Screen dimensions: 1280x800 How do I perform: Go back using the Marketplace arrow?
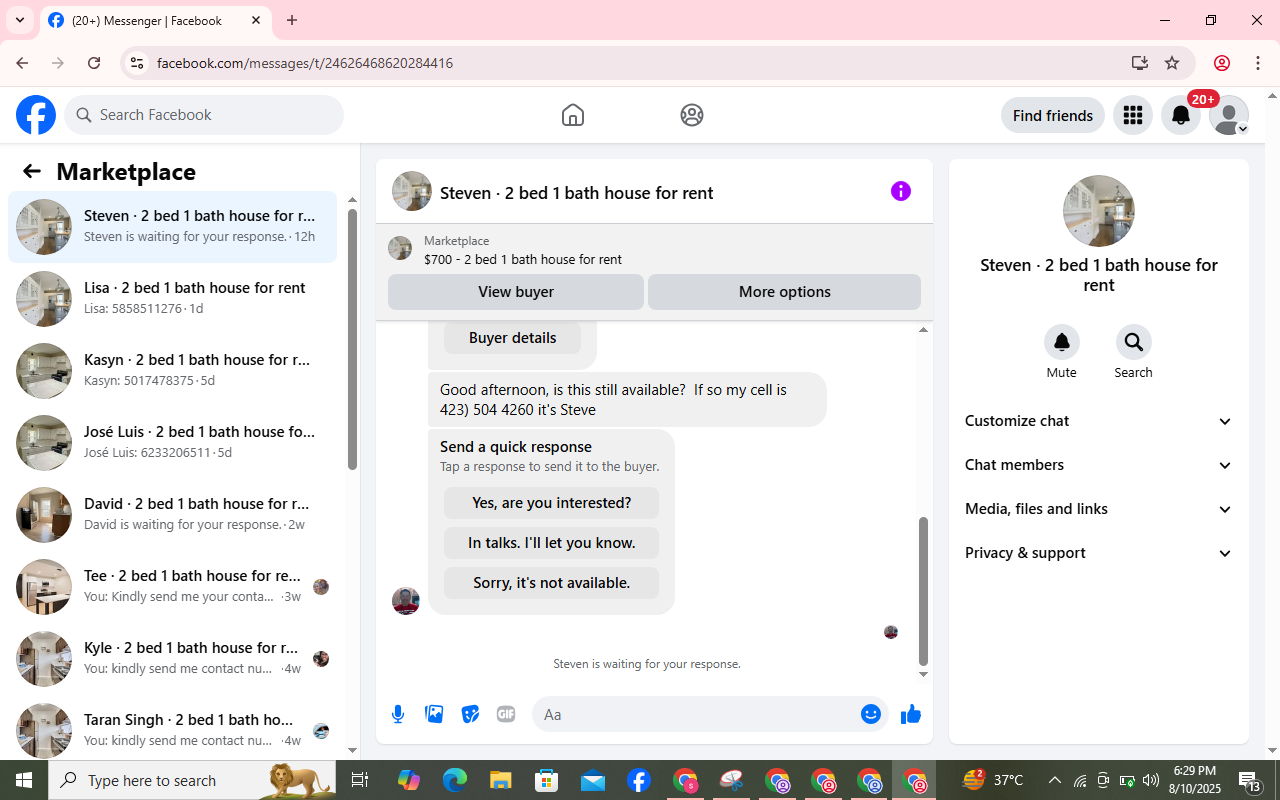coord(32,171)
